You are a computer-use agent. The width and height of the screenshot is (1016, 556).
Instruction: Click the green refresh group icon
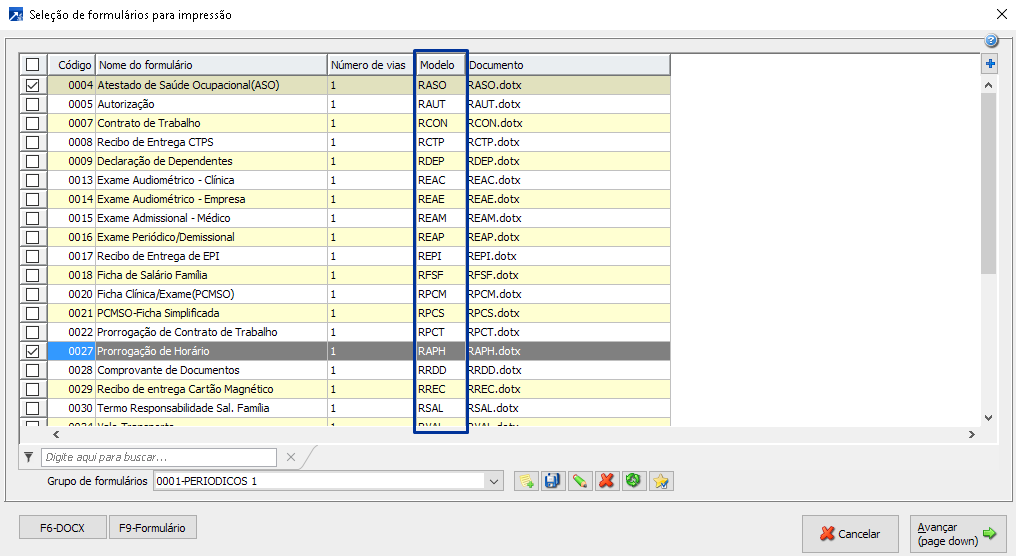[x=631, y=481]
